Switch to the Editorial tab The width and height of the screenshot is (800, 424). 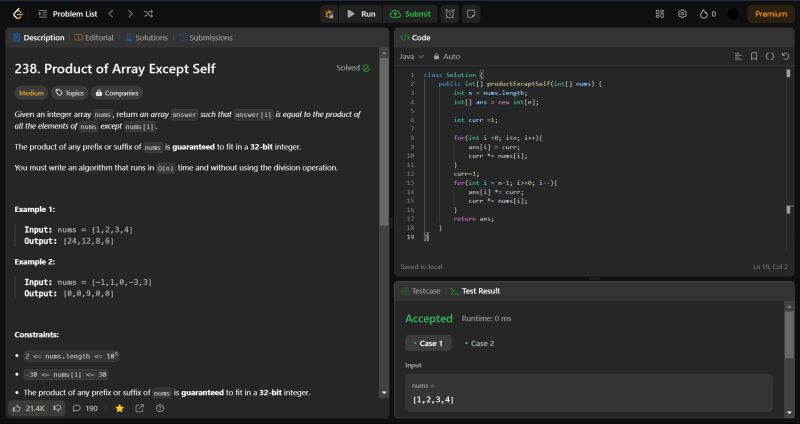(x=94, y=38)
